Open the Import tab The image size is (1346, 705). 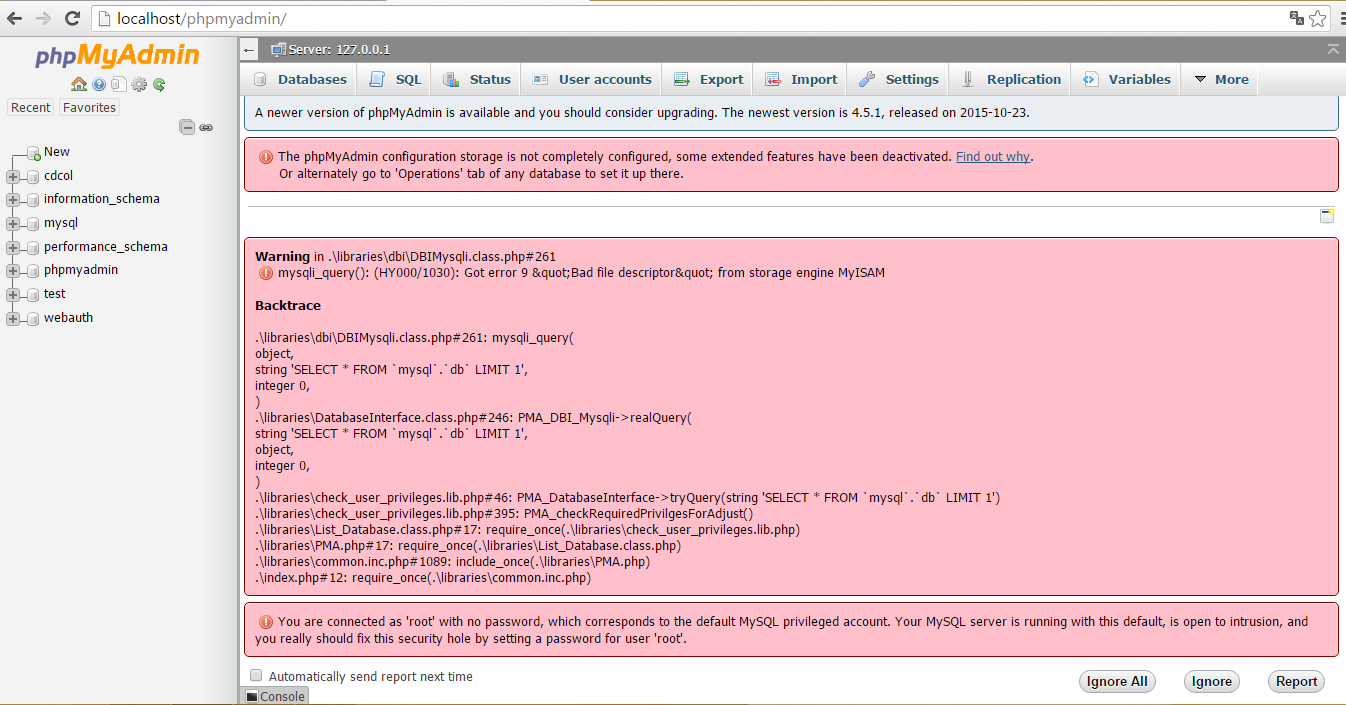coord(800,80)
